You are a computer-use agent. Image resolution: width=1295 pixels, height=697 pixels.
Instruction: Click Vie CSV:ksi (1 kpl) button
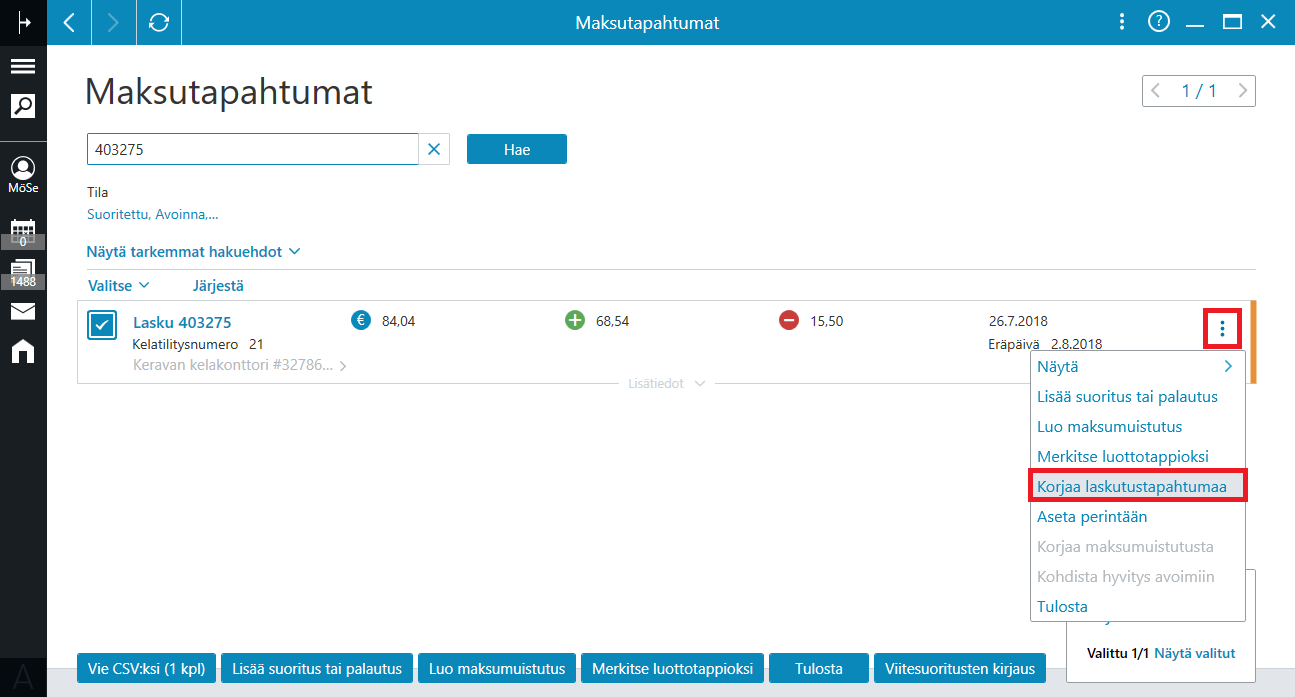point(146,668)
